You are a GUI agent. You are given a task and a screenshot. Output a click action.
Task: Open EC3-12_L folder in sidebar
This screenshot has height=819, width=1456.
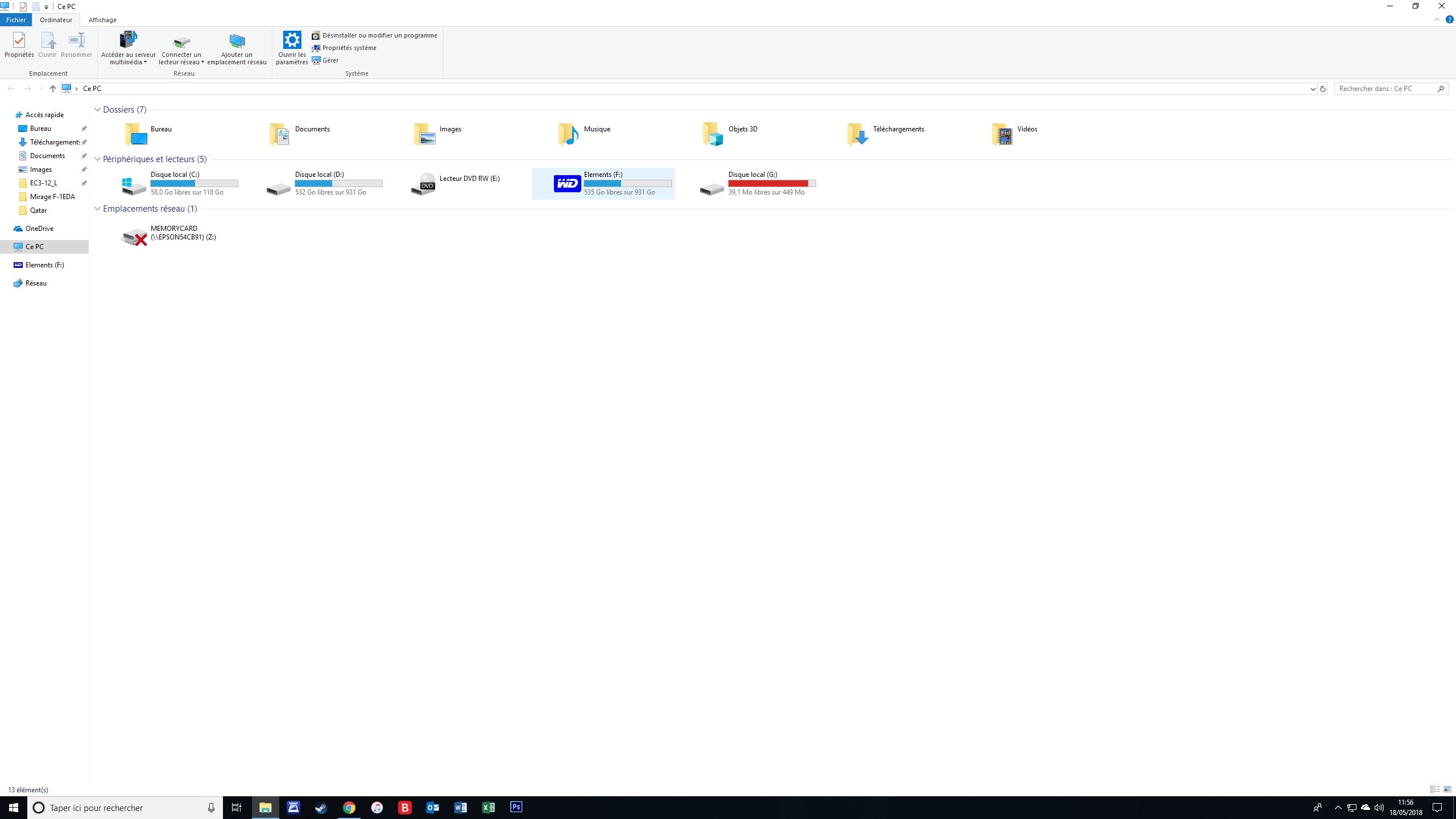(43, 183)
